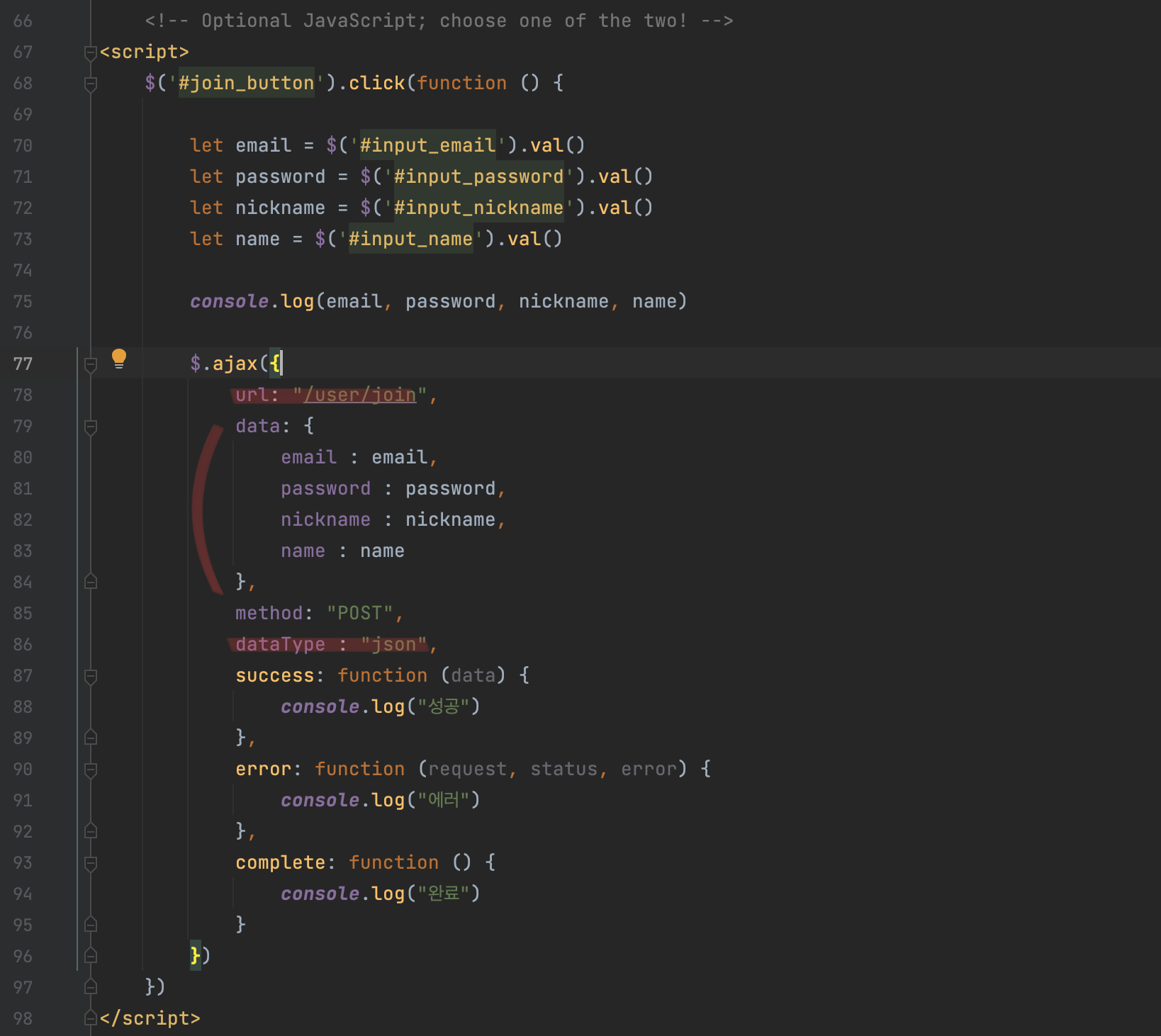Place cursor on '#join_button' selector
The width and height of the screenshot is (1161, 1036).
247,83
